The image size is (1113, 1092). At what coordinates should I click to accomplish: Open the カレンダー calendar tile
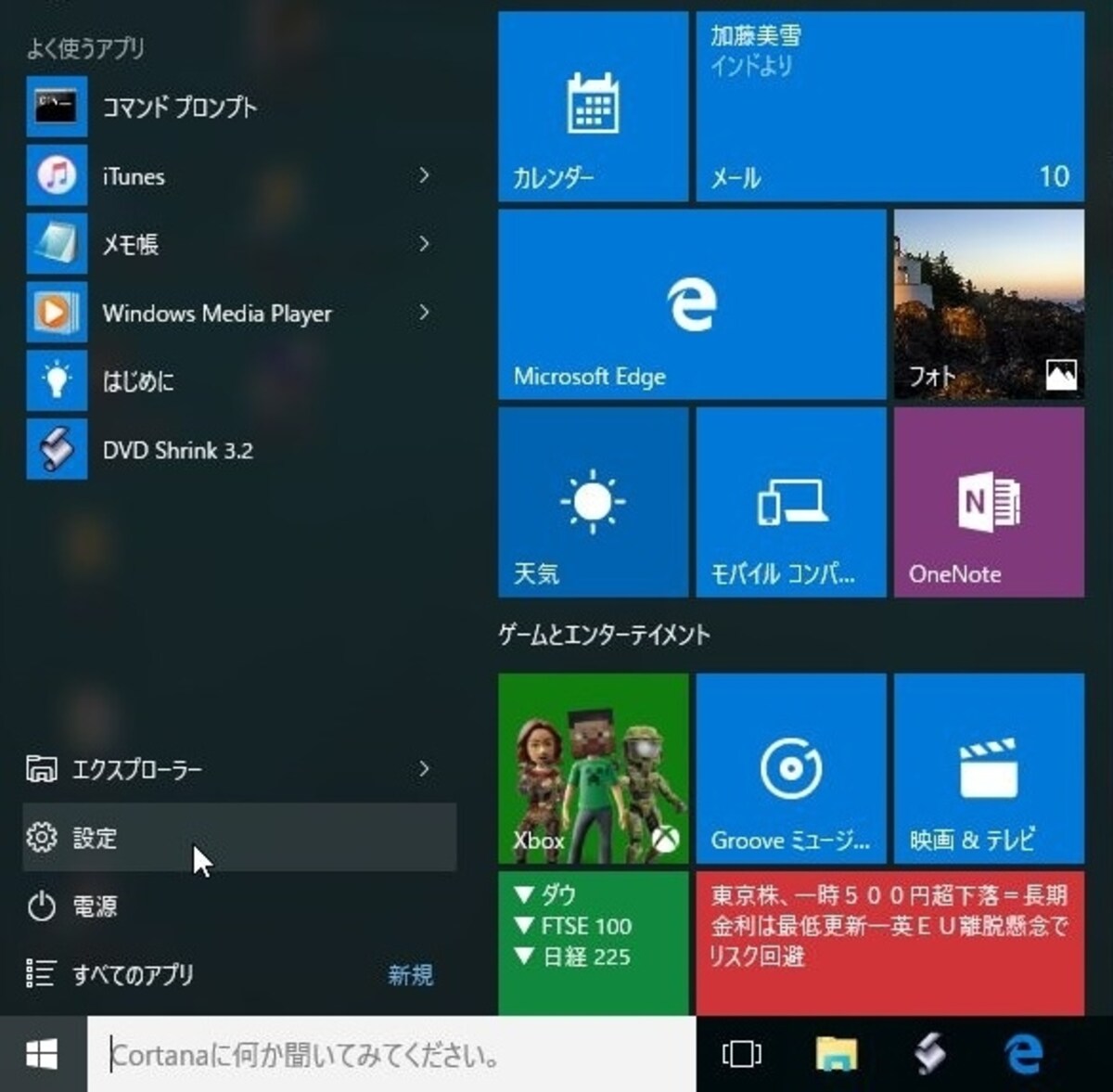click(x=594, y=106)
